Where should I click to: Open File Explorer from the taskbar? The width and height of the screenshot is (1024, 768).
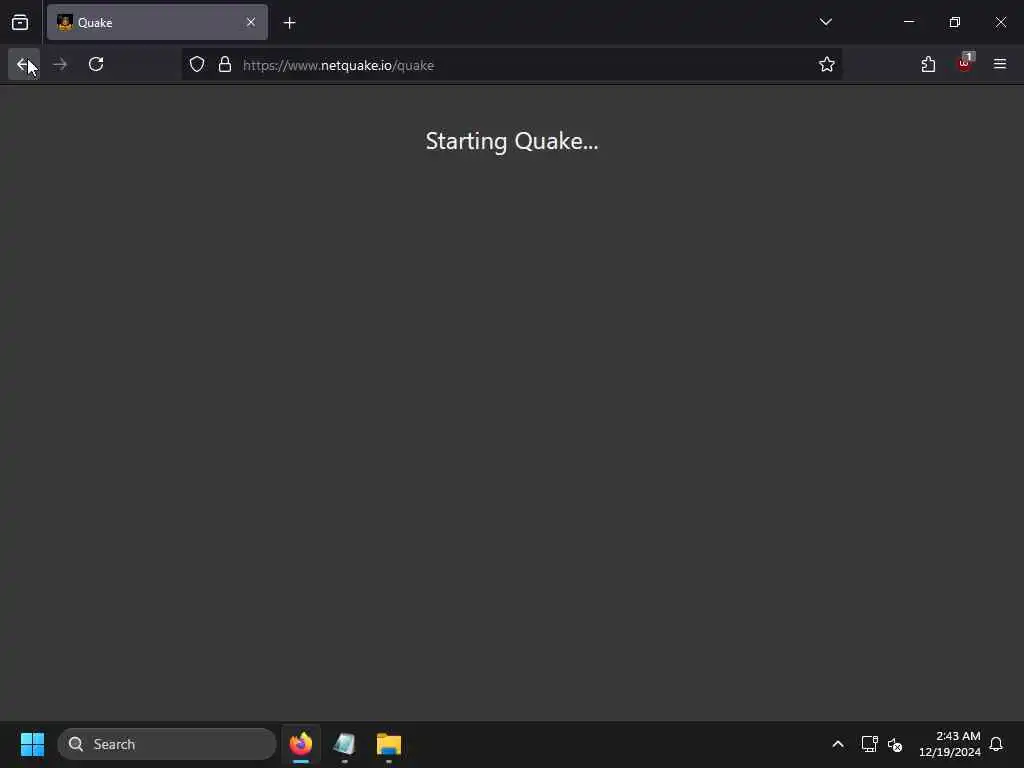coord(389,744)
